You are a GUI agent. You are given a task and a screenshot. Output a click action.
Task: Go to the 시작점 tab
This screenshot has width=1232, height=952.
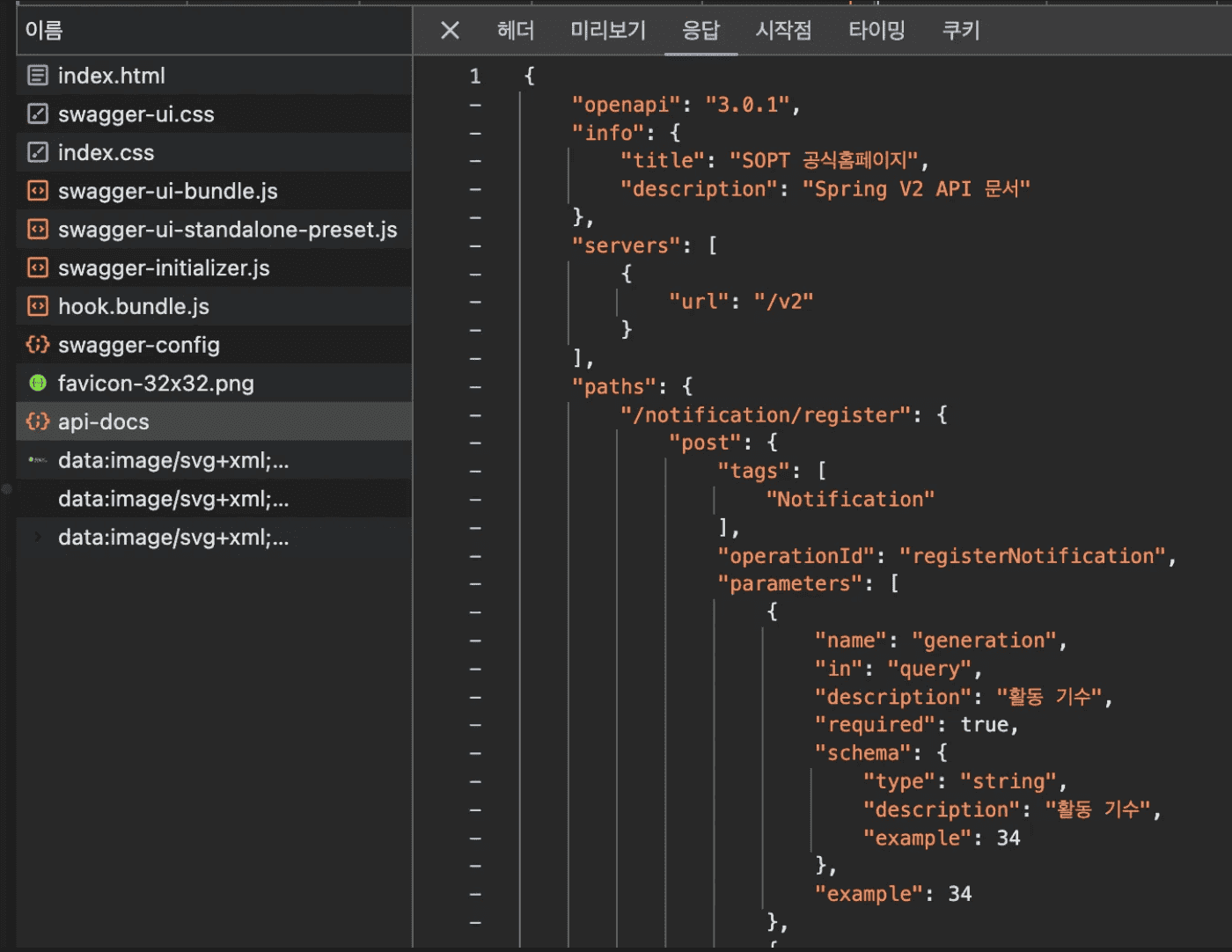(x=783, y=31)
